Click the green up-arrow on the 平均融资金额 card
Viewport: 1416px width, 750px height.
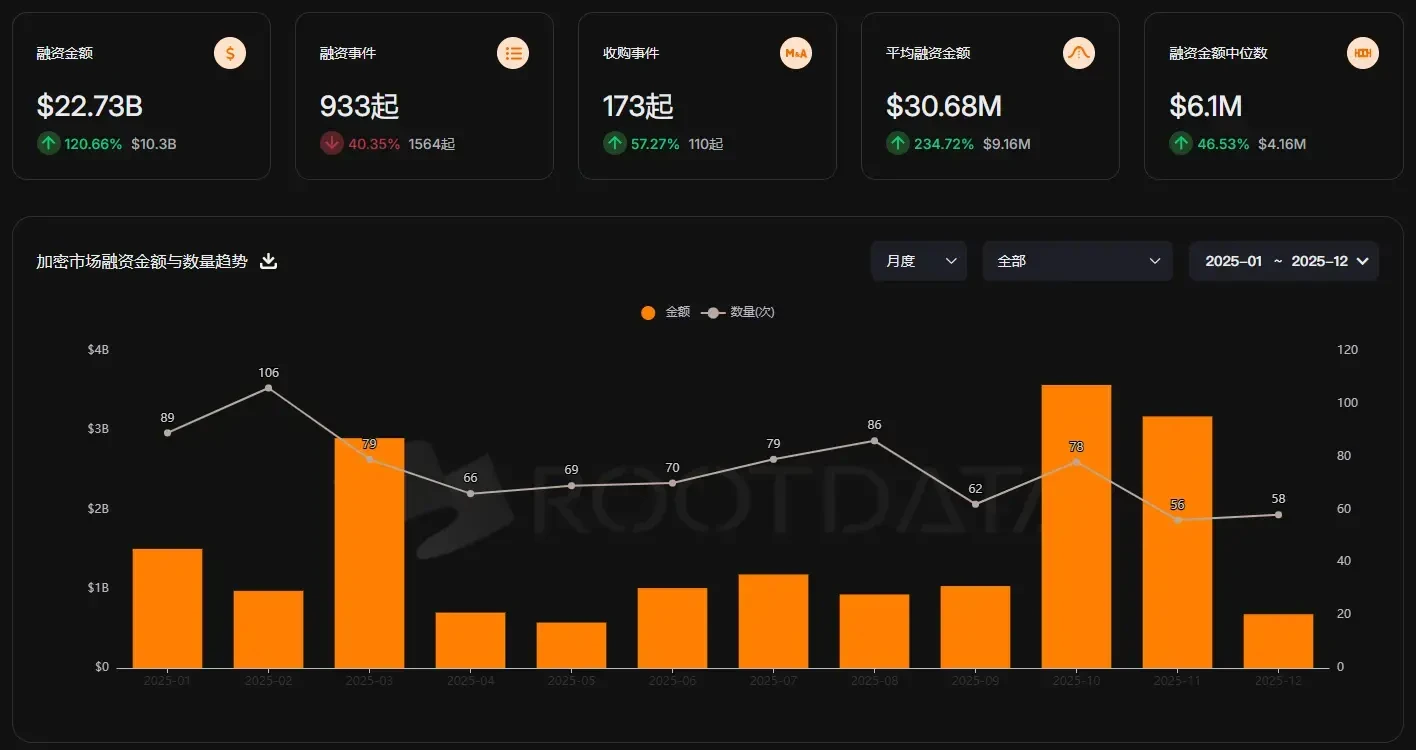[897, 143]
